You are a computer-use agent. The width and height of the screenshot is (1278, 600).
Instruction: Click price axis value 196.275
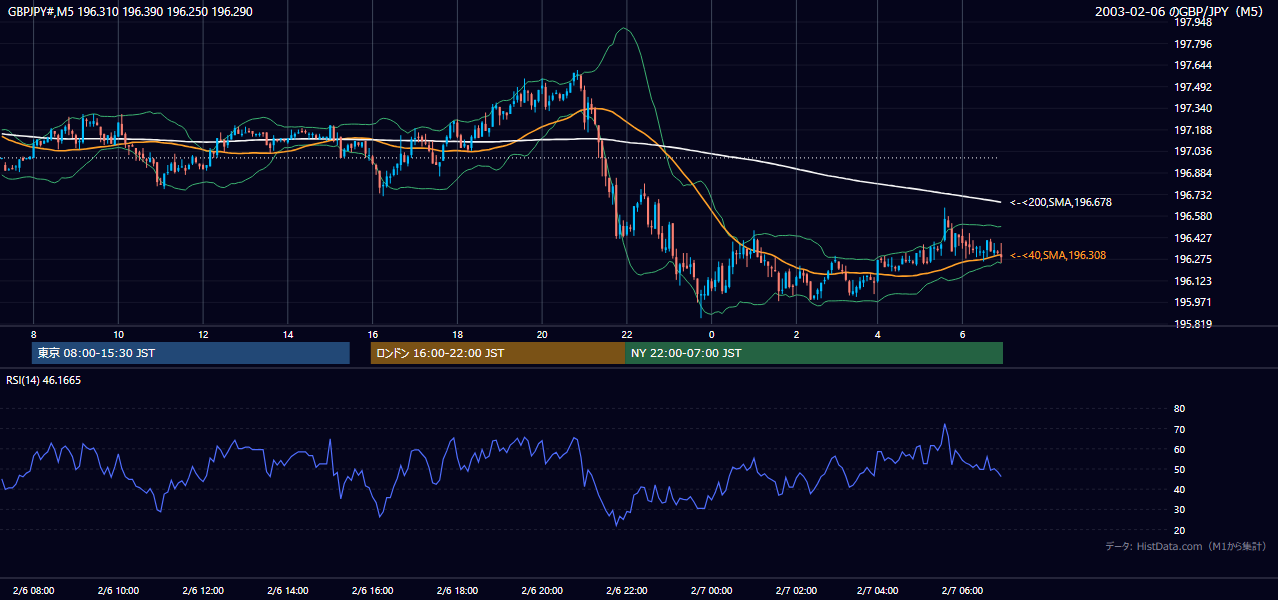coord(1193,259)
